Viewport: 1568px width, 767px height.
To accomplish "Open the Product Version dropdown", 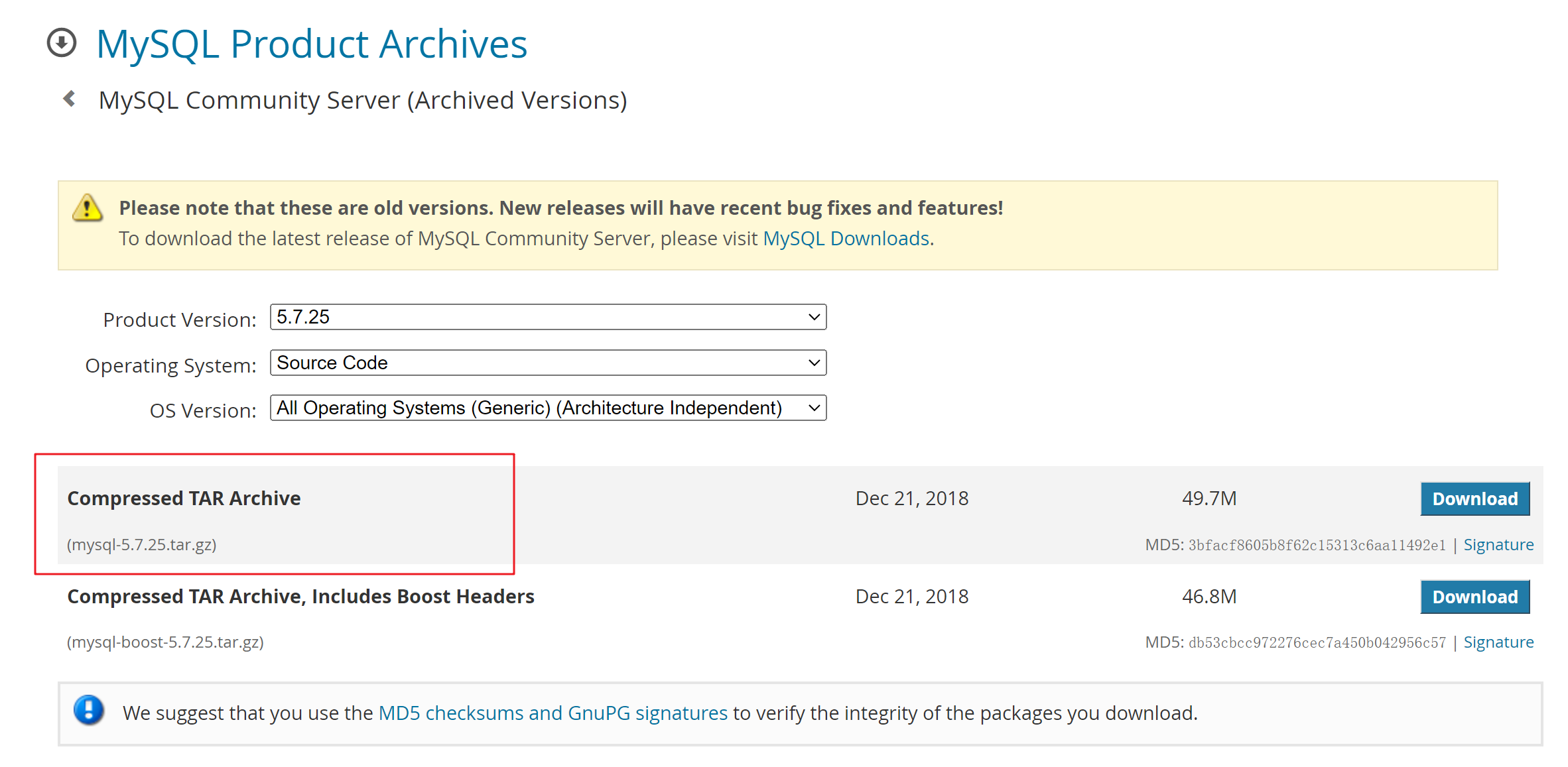I will coord(548,318).
